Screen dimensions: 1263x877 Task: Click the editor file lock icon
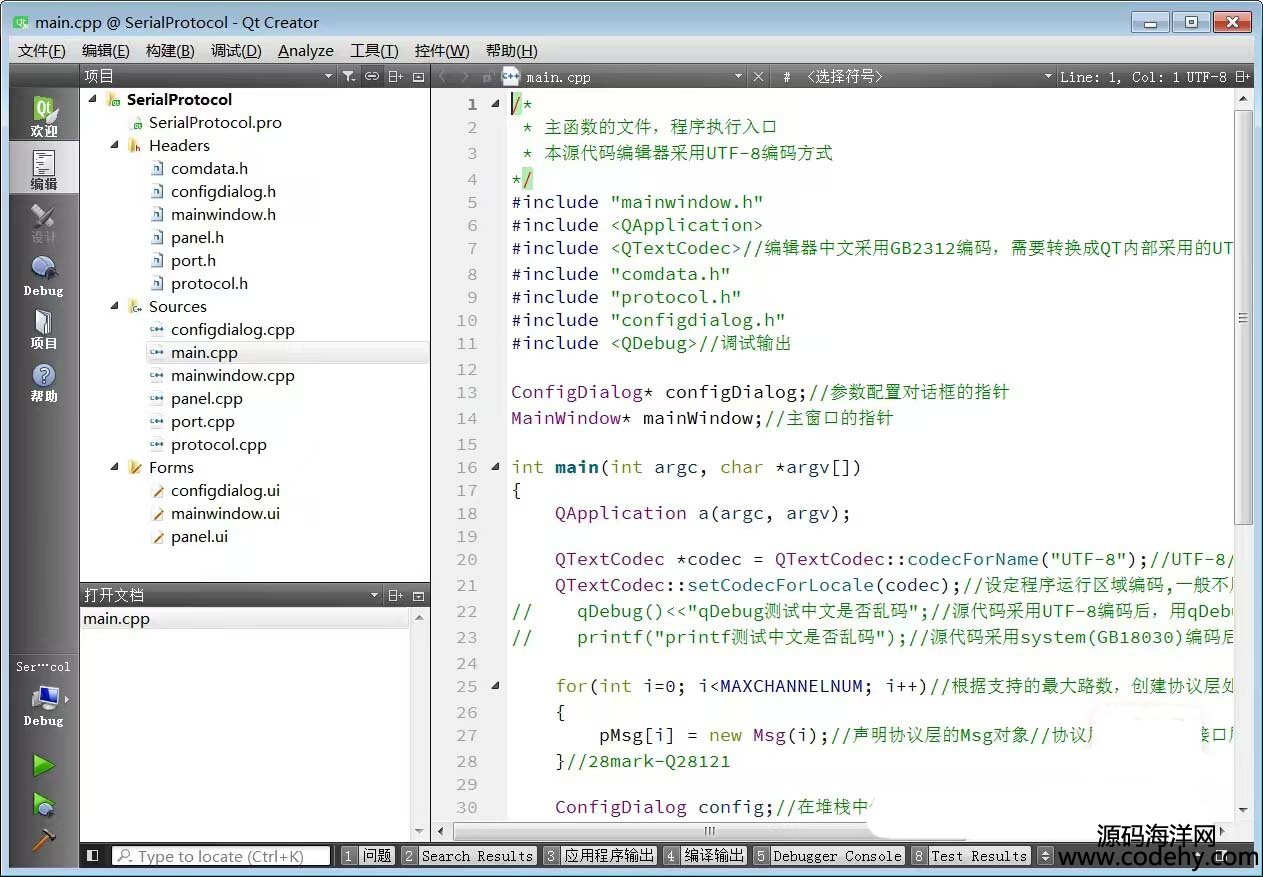coord(487,76)
